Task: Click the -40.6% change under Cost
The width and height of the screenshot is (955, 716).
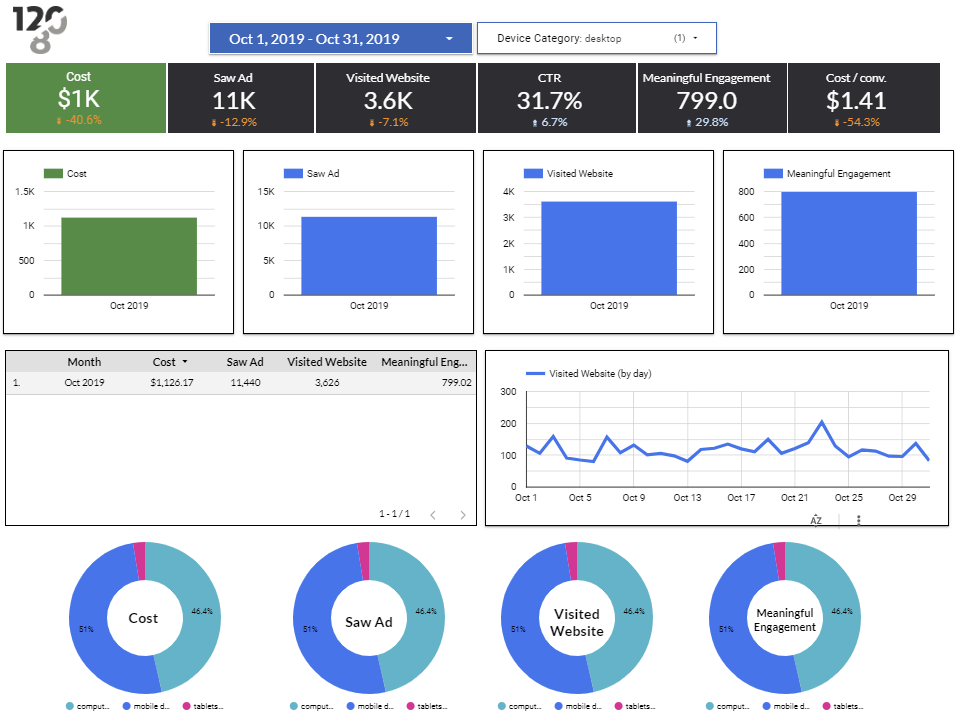Action: coord(80,120)
